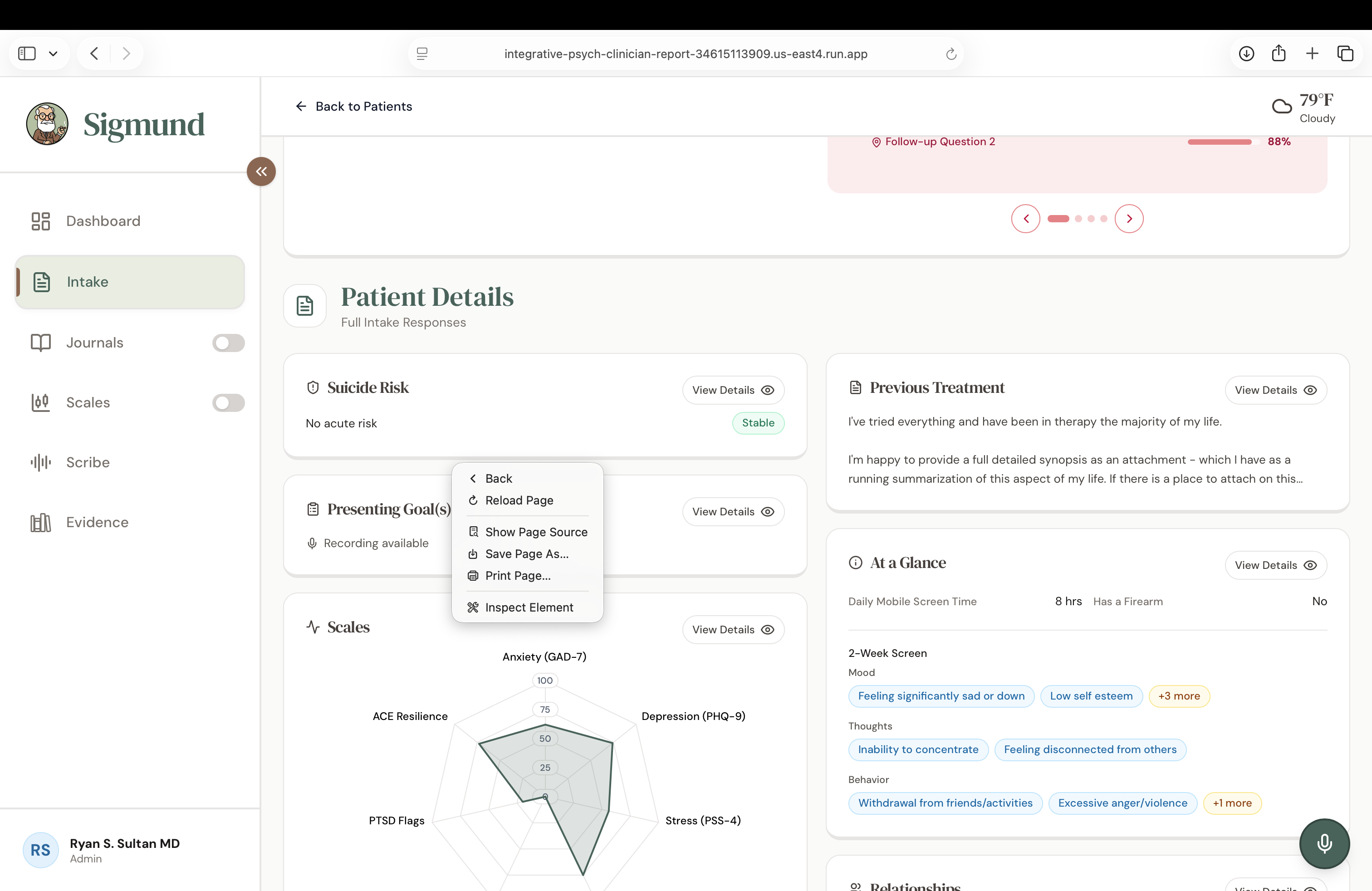
Task: Click the Suicide Risk shield icon
Action: (x=313, y=388)
